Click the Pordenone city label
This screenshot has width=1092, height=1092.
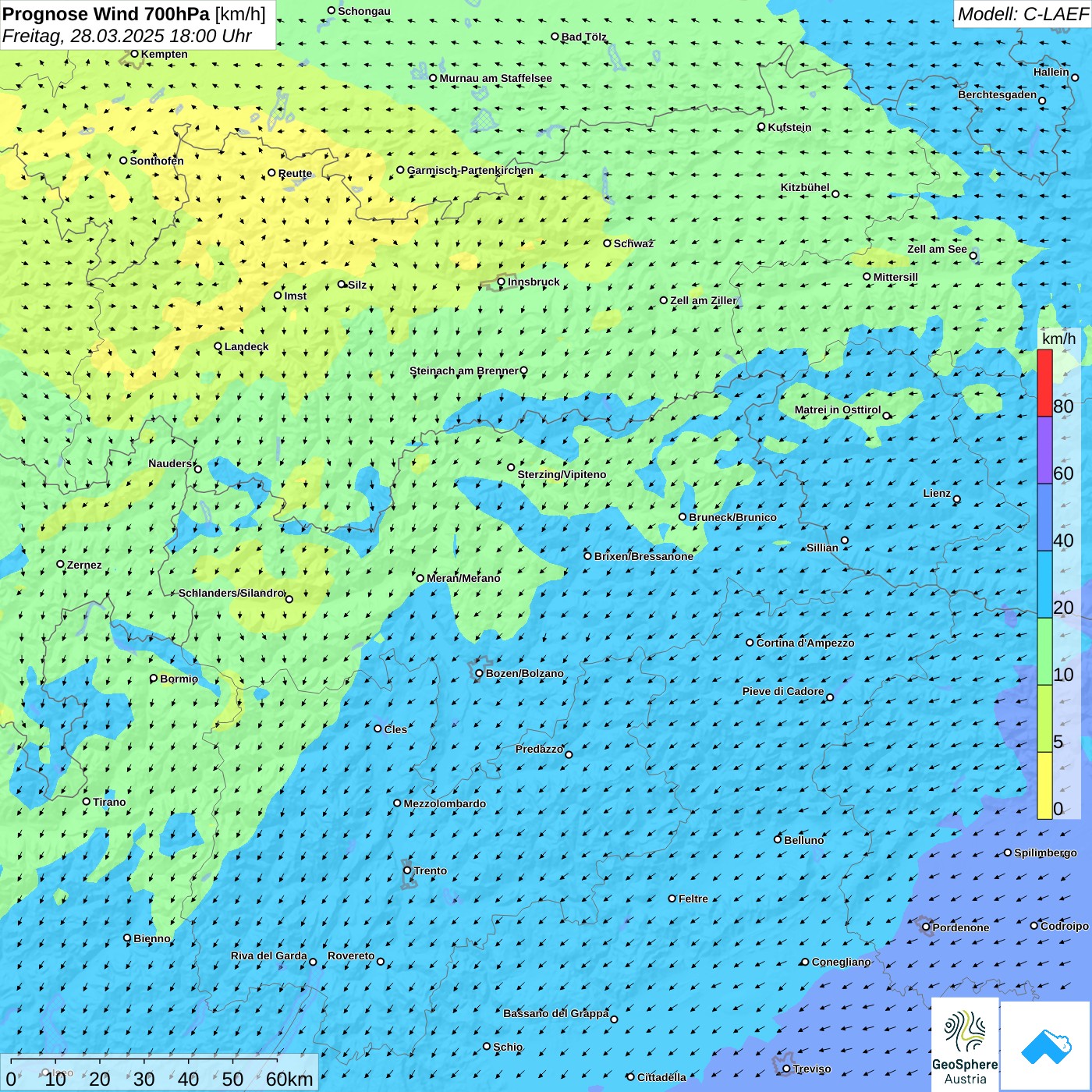click(x=961, y=927)
